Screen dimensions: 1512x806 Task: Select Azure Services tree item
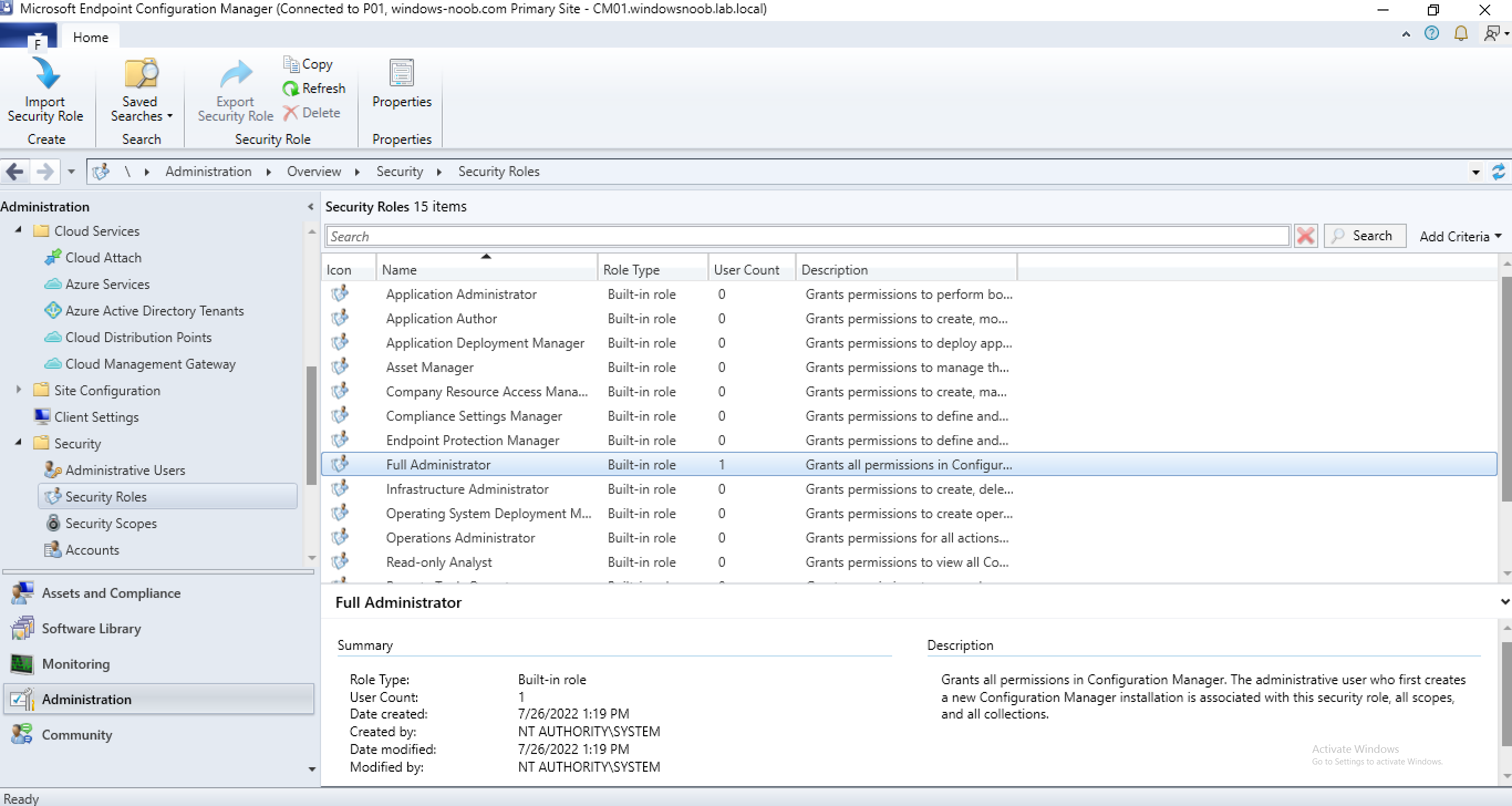(x=97, y=284)
